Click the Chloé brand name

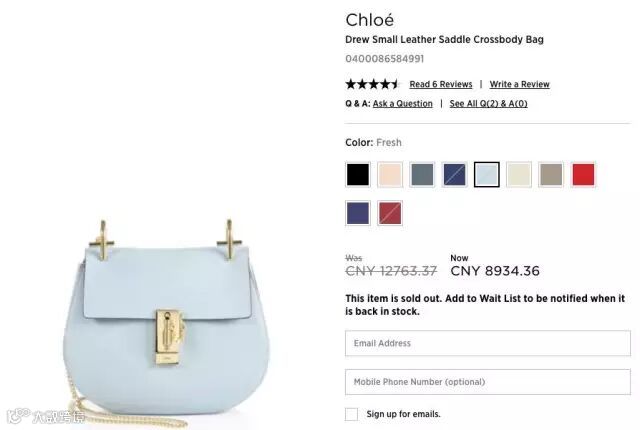[370, 20]
